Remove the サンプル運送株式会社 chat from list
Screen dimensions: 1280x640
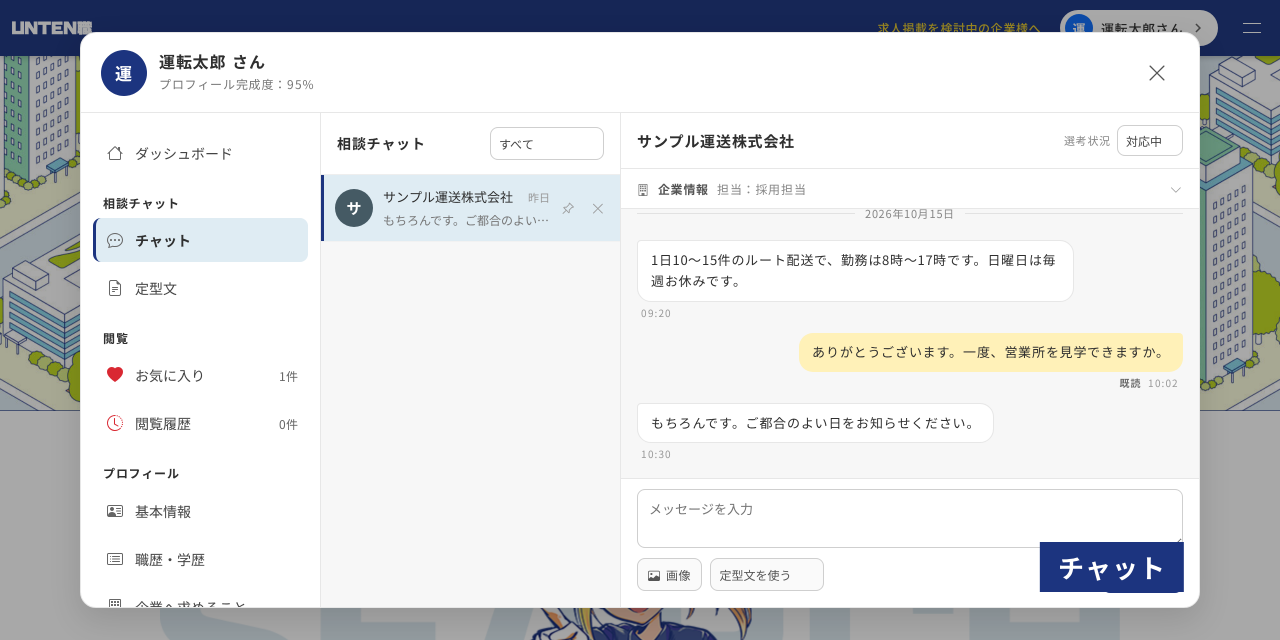click(x=598, y=208)
